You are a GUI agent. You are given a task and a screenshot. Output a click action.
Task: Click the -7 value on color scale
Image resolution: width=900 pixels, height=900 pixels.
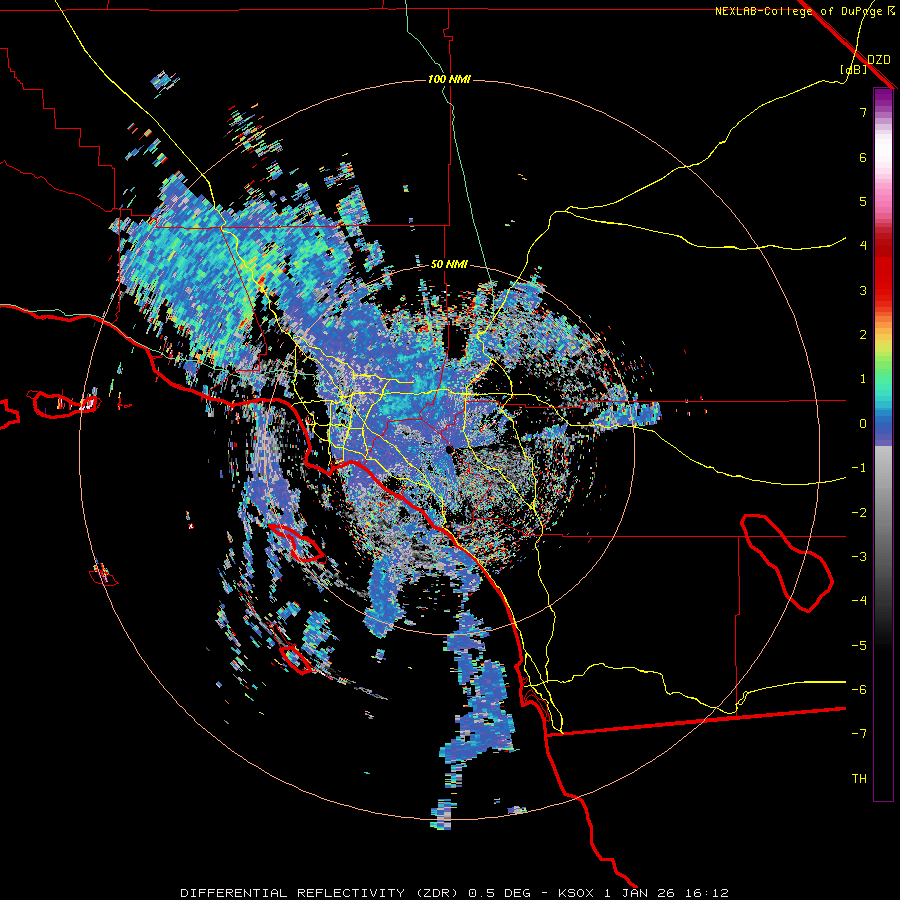point(859,734)
